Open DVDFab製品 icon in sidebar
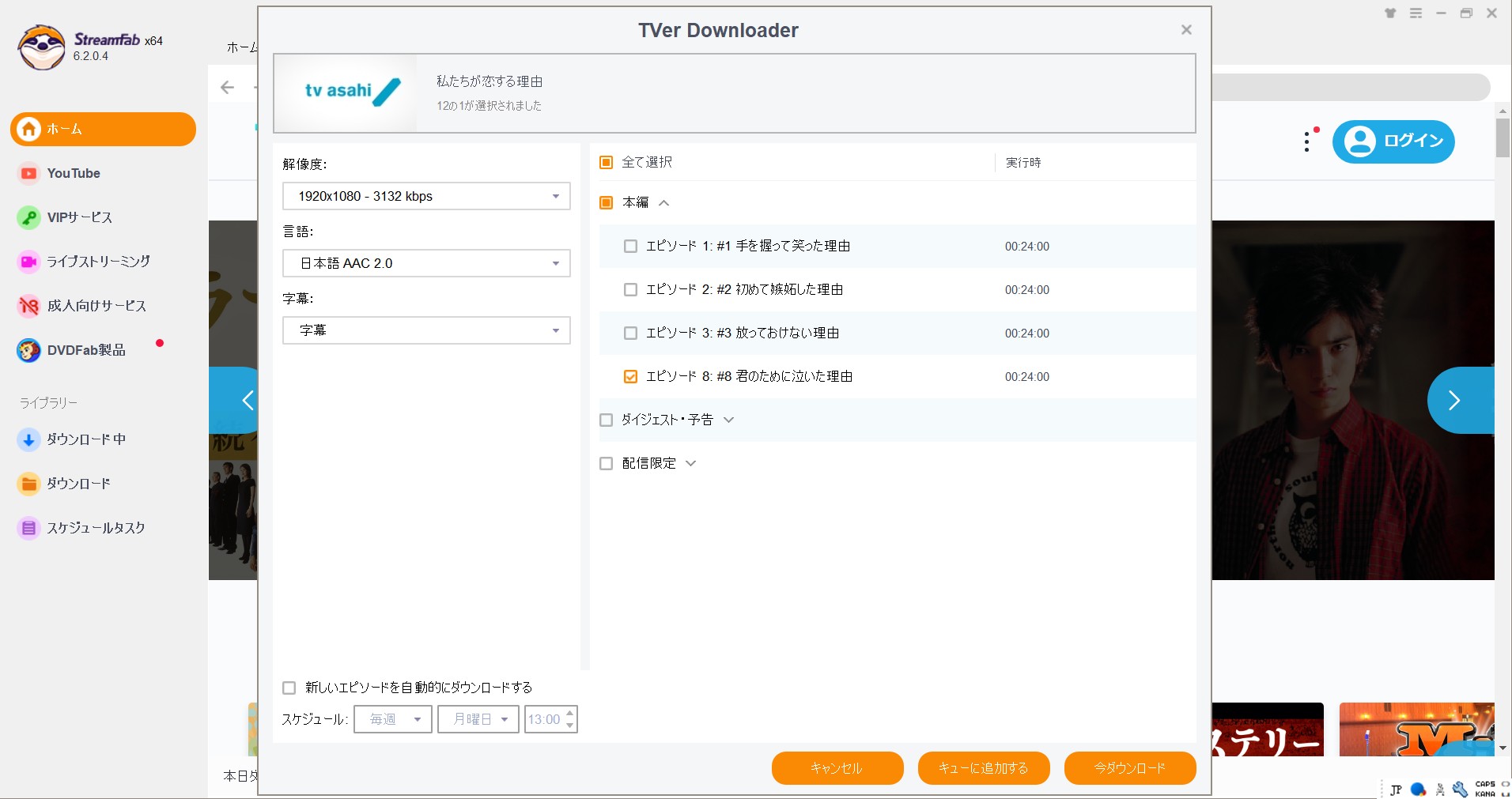 (x=29, y=350)
